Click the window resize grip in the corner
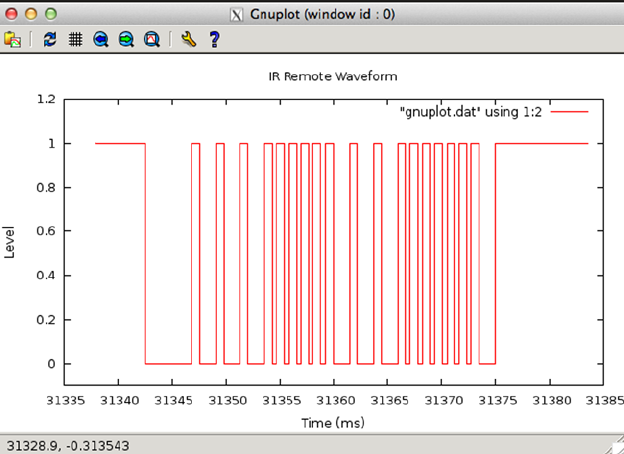 [x=615, y=446]
